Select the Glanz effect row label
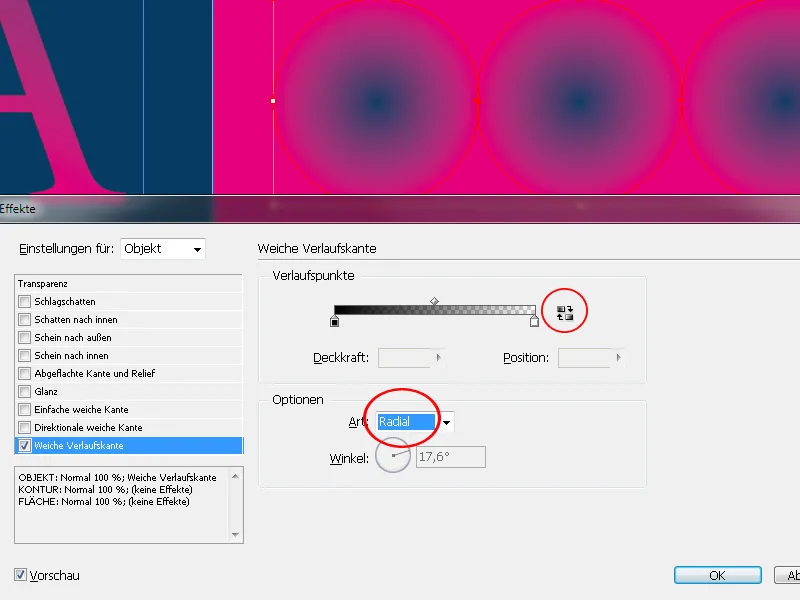Image resolution: width=800 pixels, height=600 pixels. pos(46,391)
